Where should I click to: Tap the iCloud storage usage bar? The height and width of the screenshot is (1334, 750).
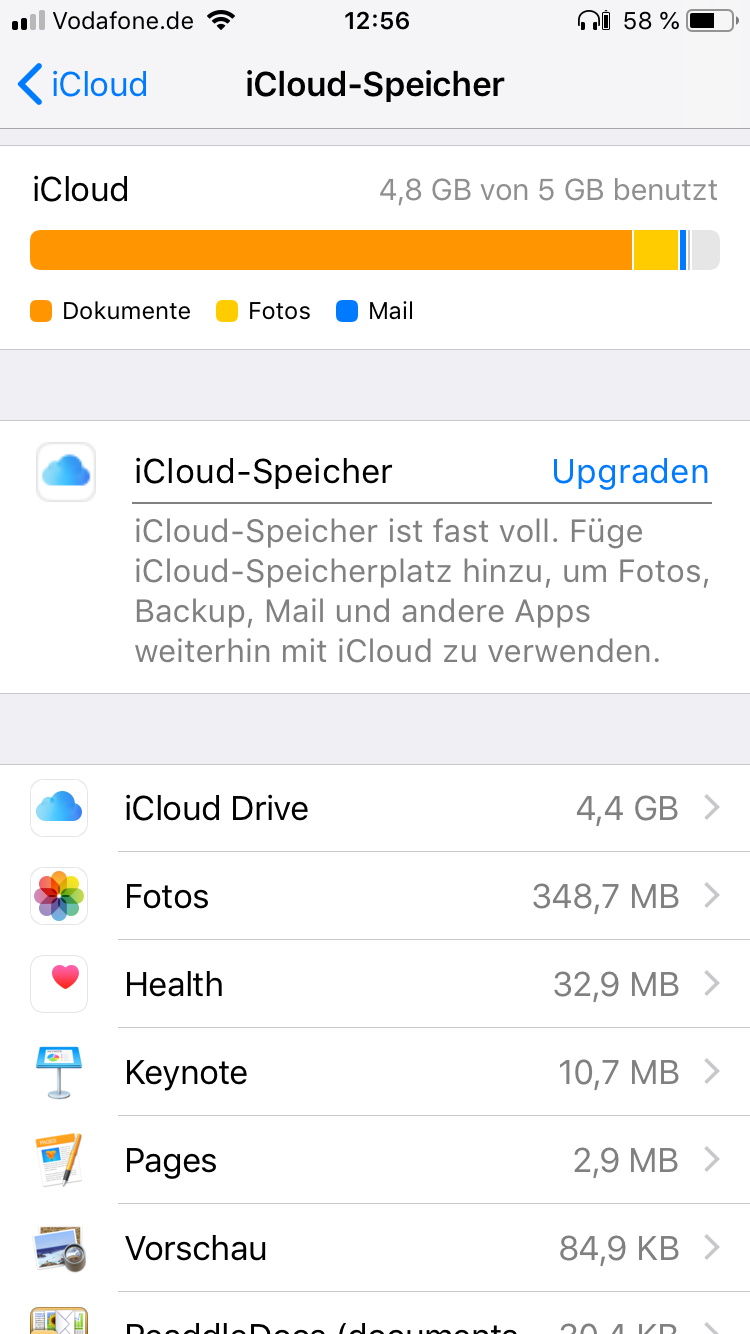[x=375, y=250]
